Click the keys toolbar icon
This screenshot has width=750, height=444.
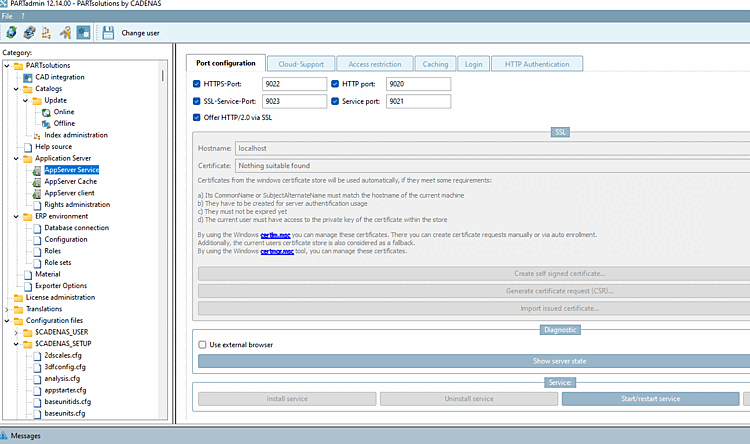pos(65,33)
